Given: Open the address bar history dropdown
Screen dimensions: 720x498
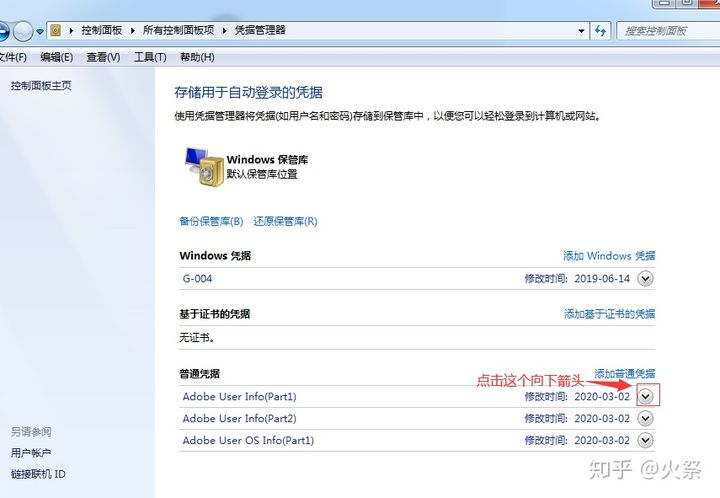Looking at the screenshot, I should pos(581,31).
